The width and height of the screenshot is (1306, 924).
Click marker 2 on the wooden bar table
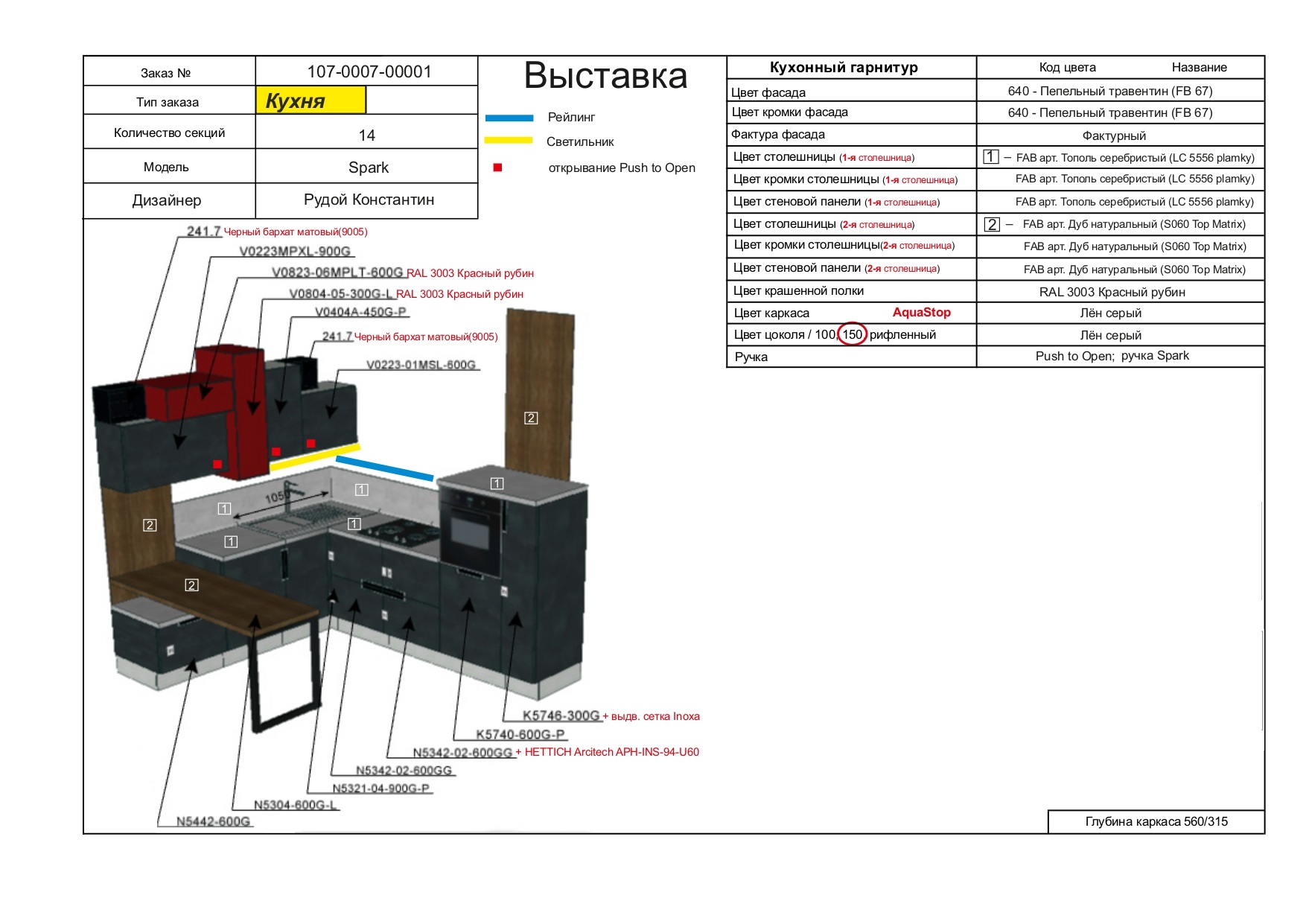coord(191,585)
